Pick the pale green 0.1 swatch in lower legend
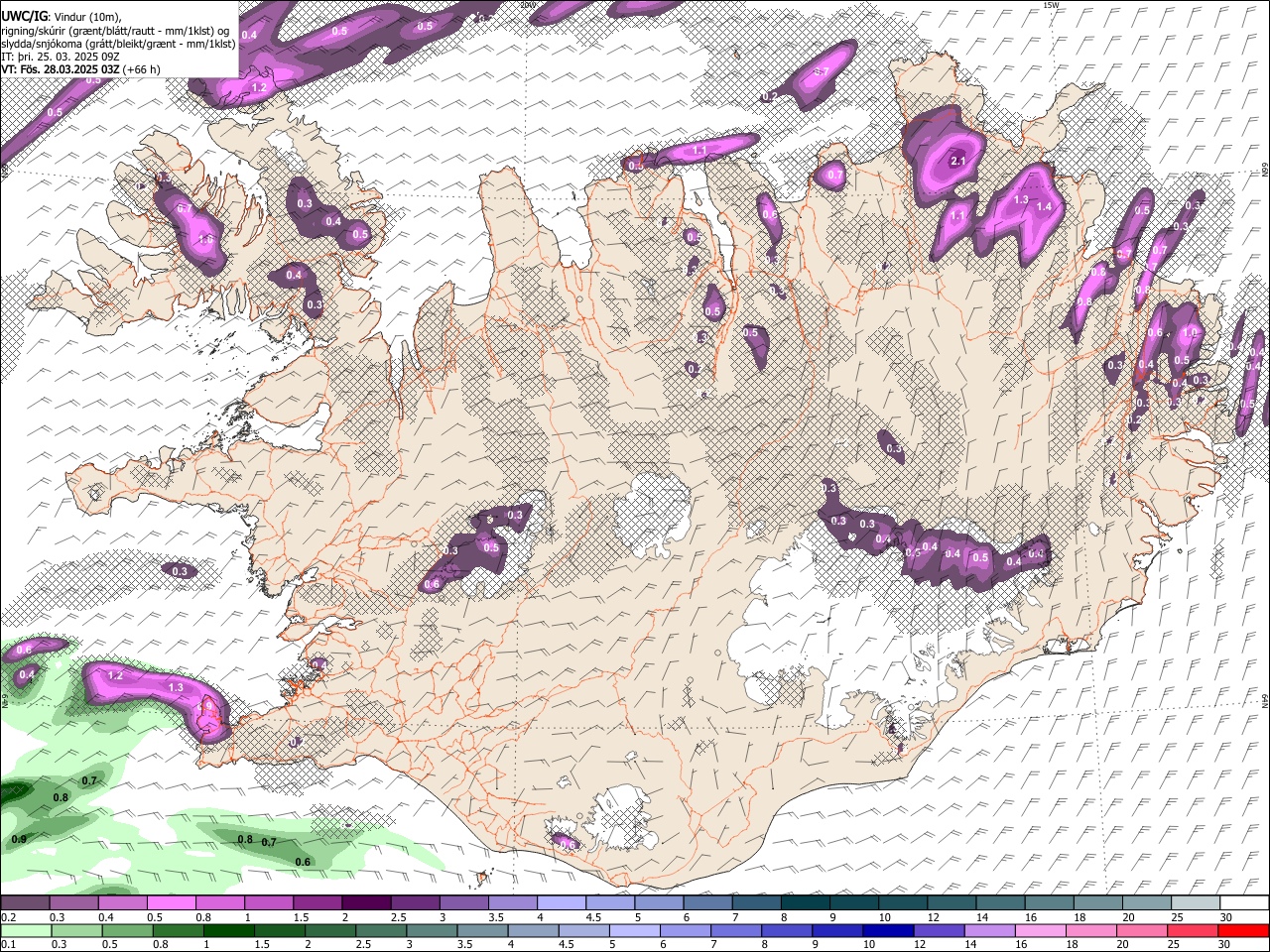The width and height of the screenshot is (1270, 952). (25, 930)
